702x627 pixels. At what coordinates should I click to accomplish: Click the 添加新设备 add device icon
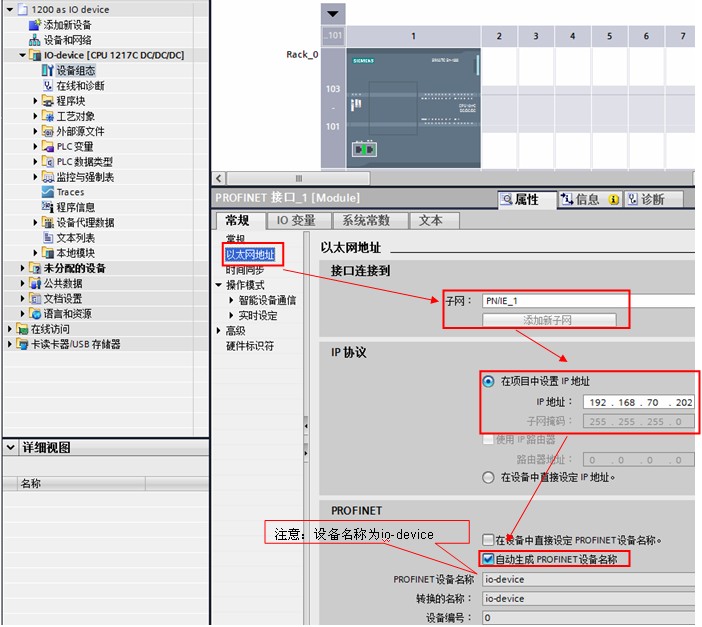coord(34,25)
